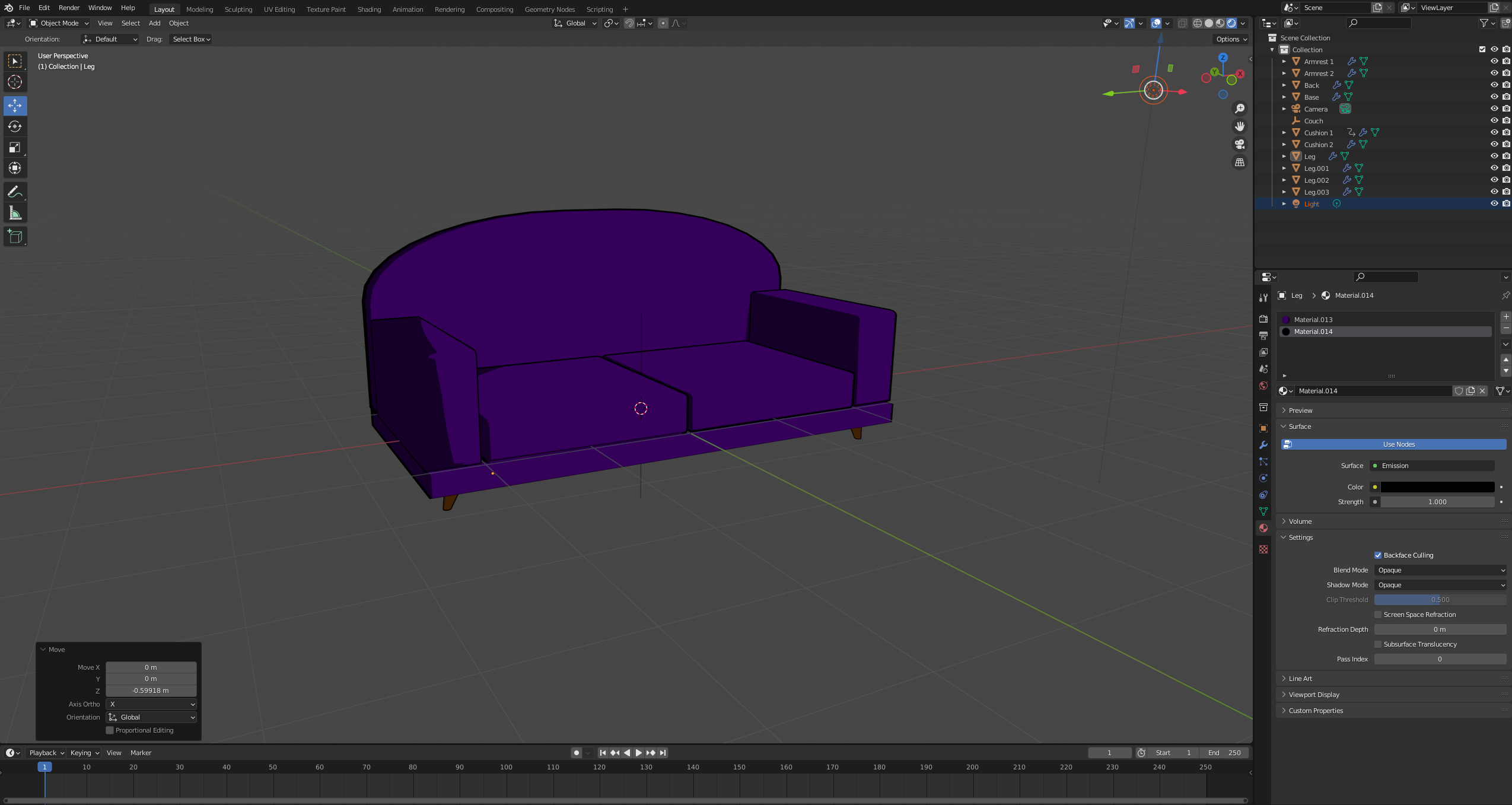
Task: Hide Armrest 1 in viewport
Action: tap(1494, 61)
